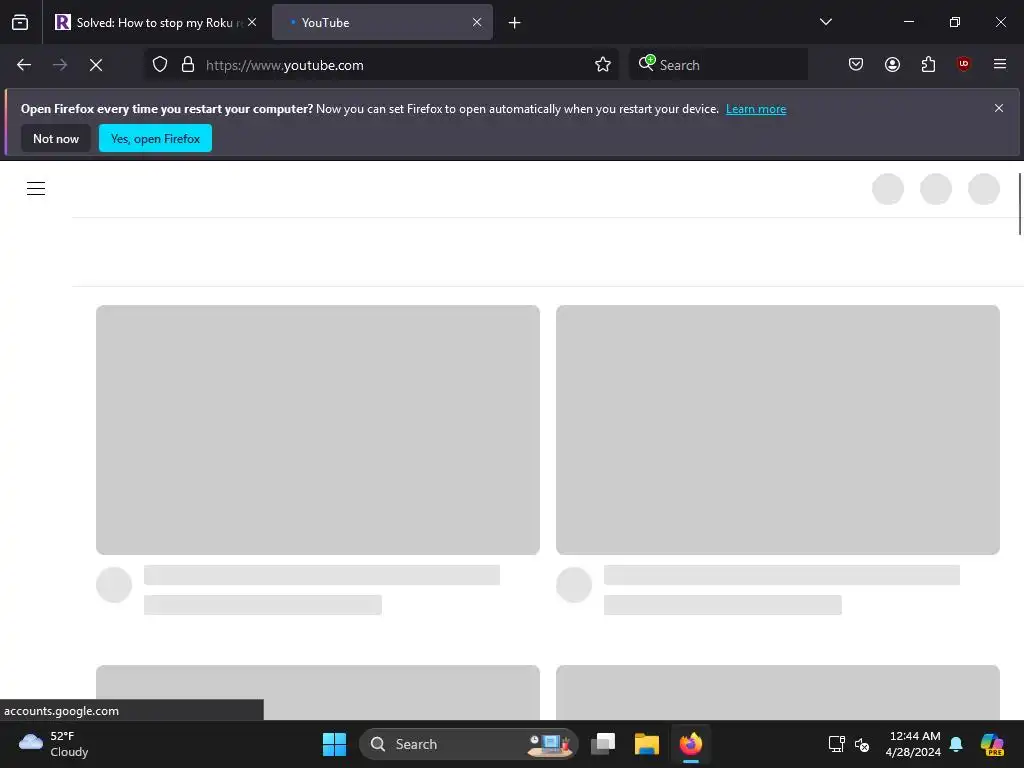Open Extensions puzzle piece menu
The image size is (1024, 768).
click(928, 64)
